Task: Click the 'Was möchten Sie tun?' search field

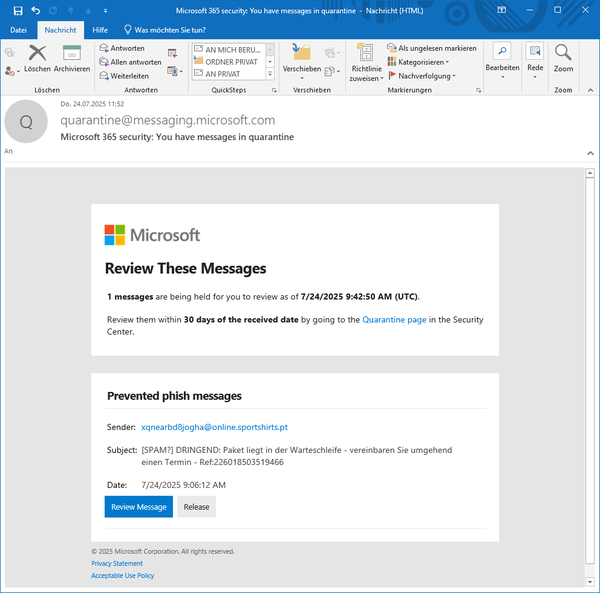Action: [170, 30]
